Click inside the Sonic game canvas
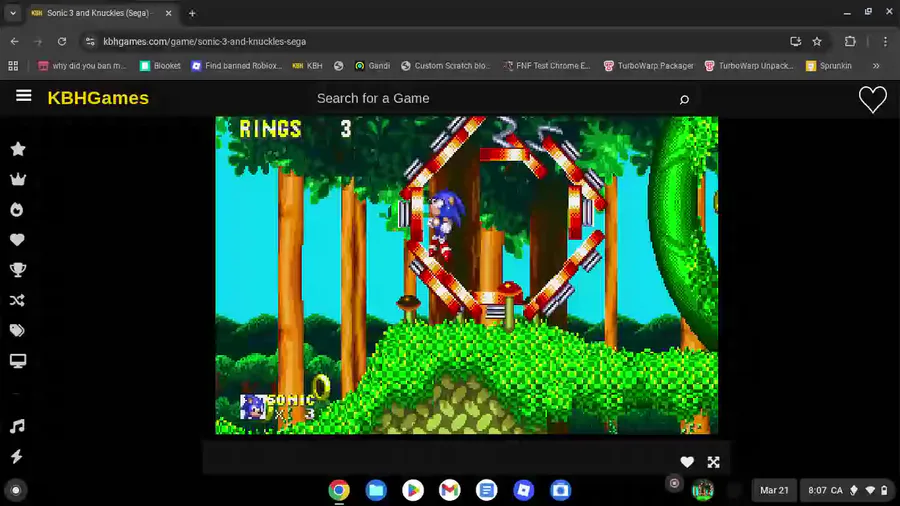The image size is (900, 506). coord(467,275)
